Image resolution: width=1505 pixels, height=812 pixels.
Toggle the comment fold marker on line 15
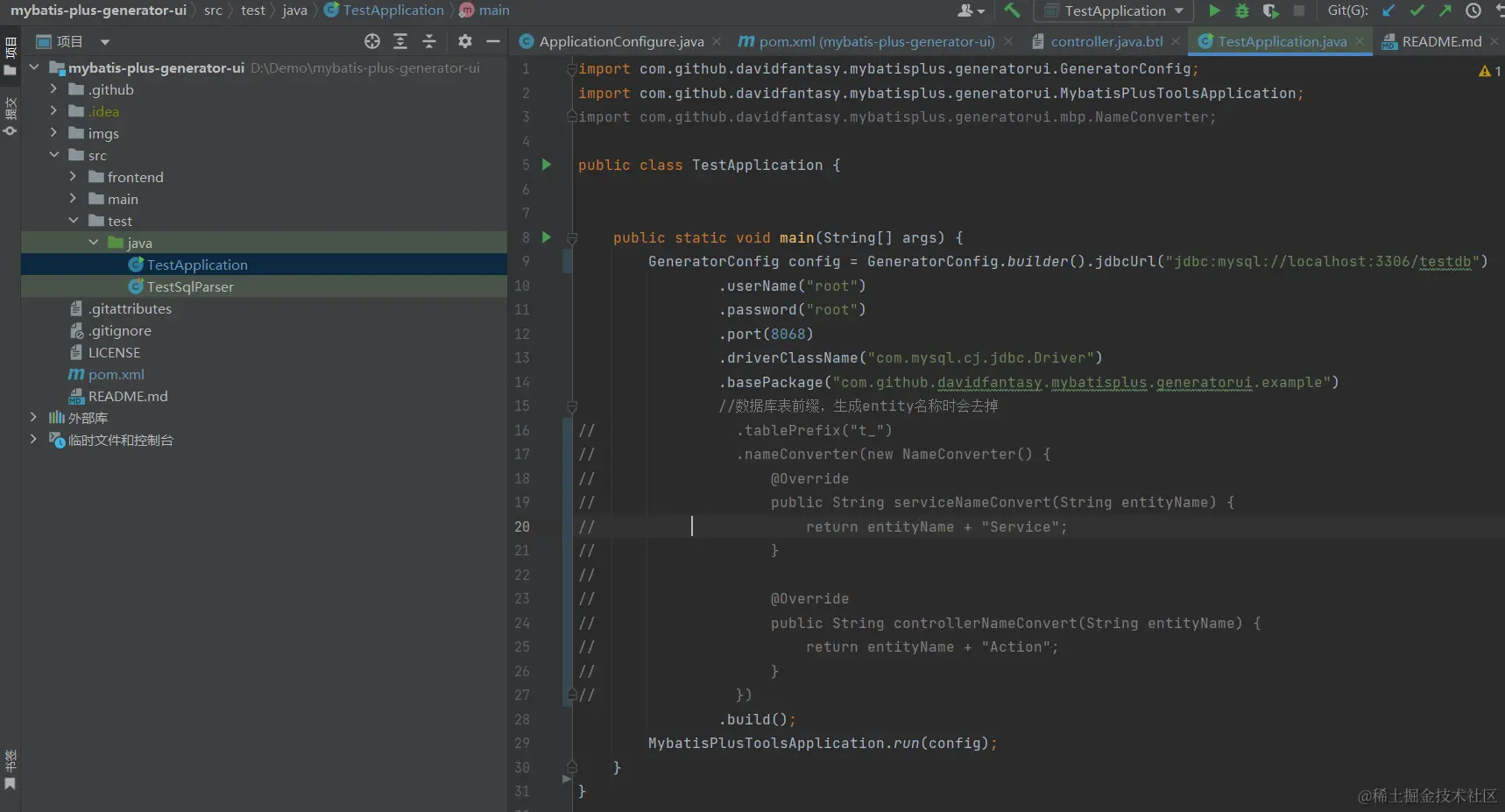tap(572, 406)
